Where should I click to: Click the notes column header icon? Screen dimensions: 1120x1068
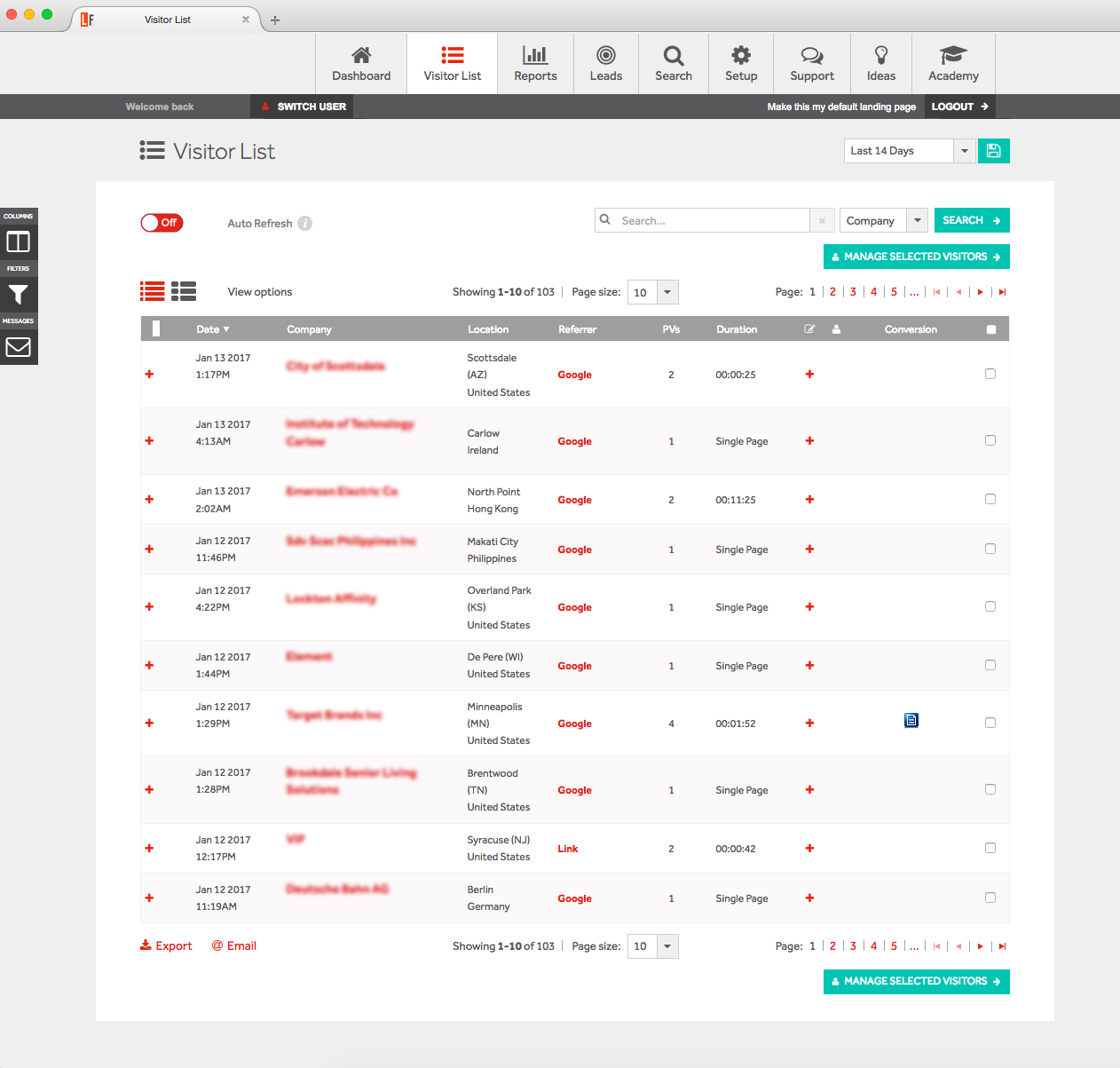pos(809,329)
